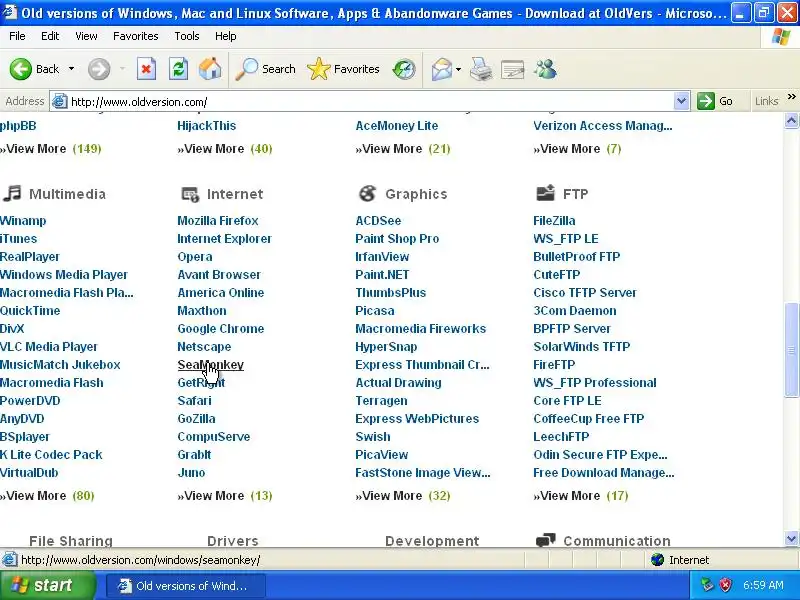The image size is (800, 600).
Task: Click the green Go button
Action: point(715,102)
